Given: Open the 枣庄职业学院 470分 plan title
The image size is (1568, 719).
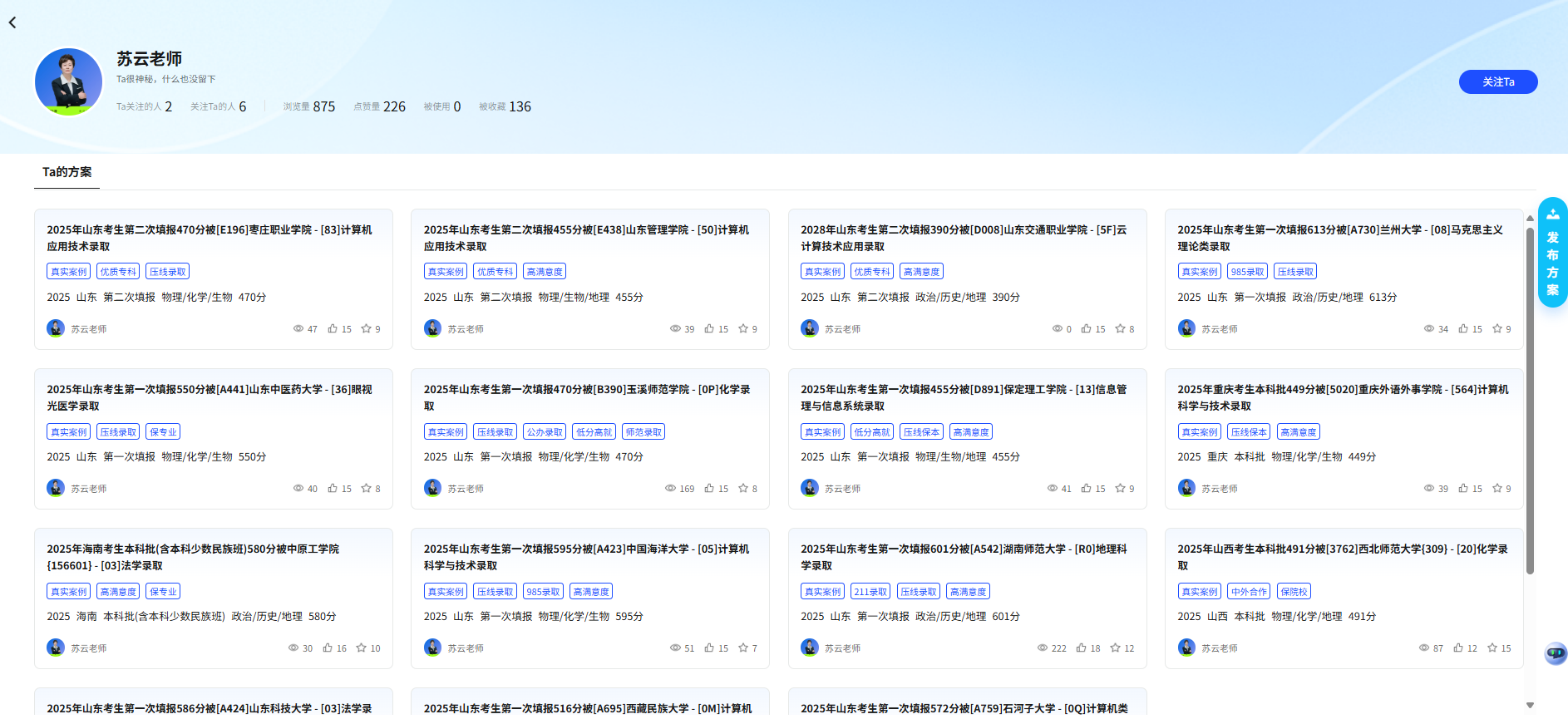Looking at the screenshot, I should pyautogui.click(x=210, y=238).
